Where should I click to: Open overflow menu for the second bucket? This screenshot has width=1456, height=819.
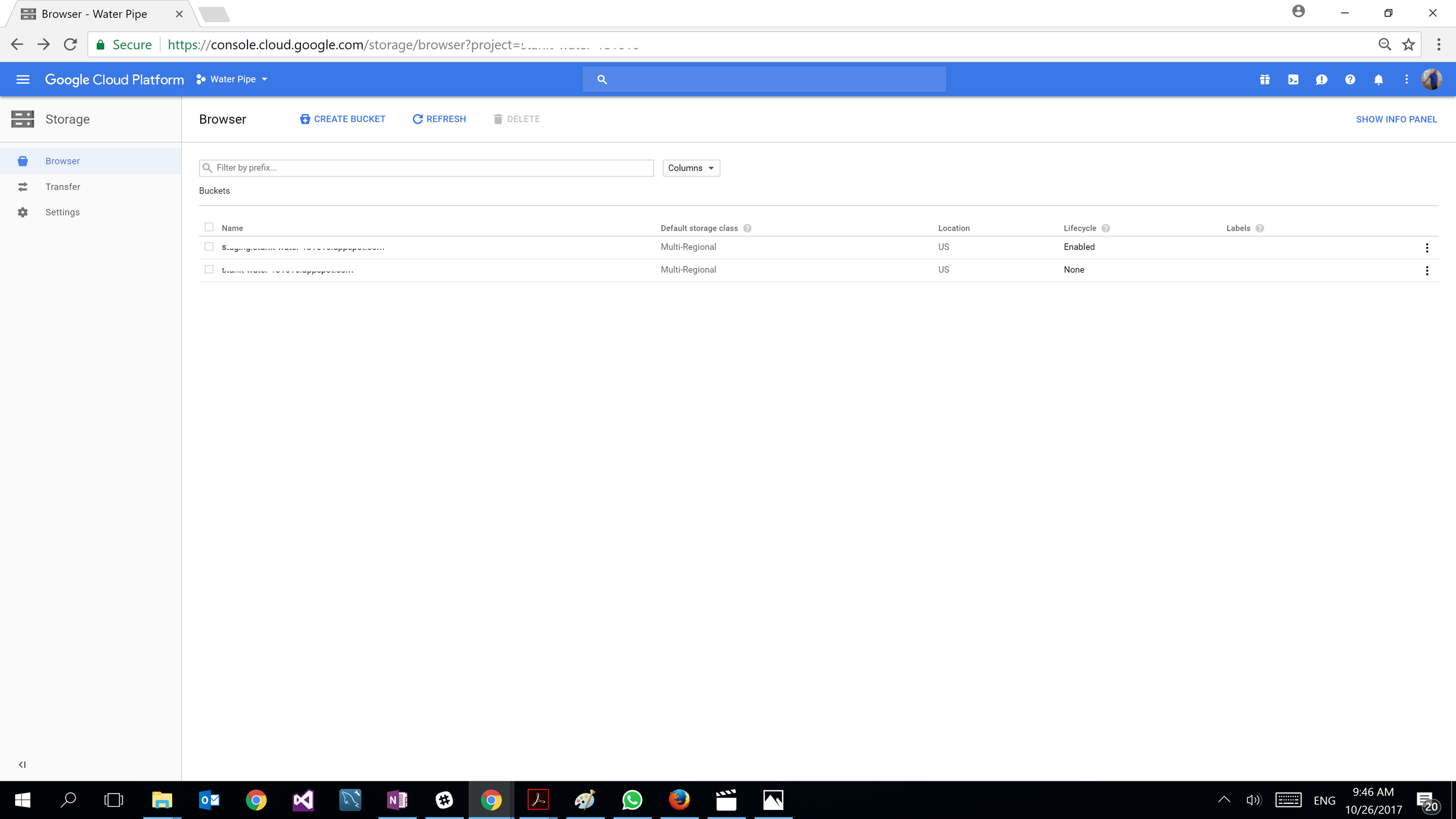pos(1427,271)
